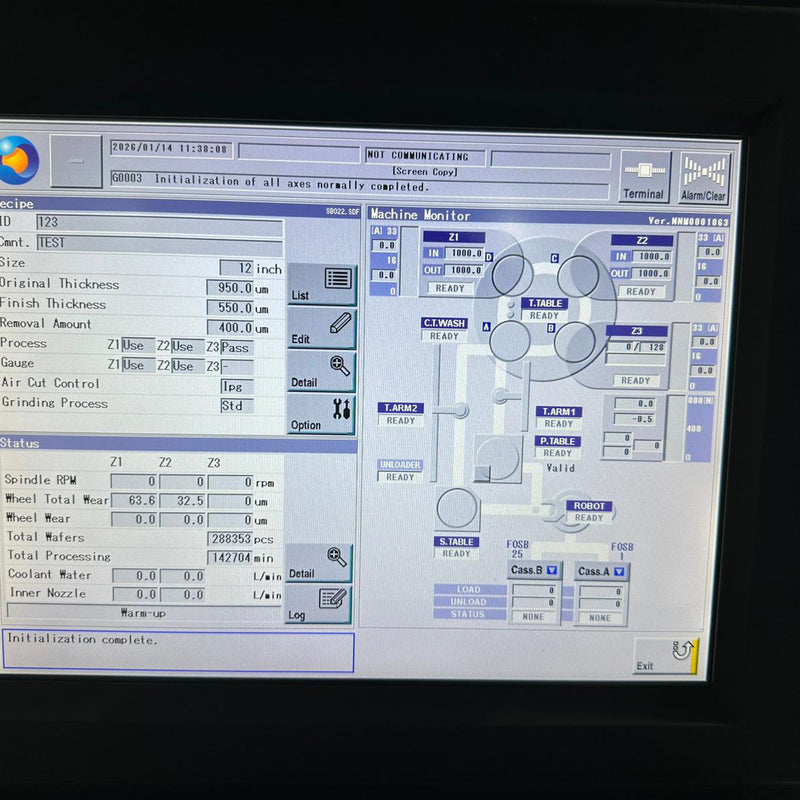Image resolution: width=800 pixels, height=800 pixels.
Task: Click the S.TABLE status label
Action: click(x=456, y=541)
